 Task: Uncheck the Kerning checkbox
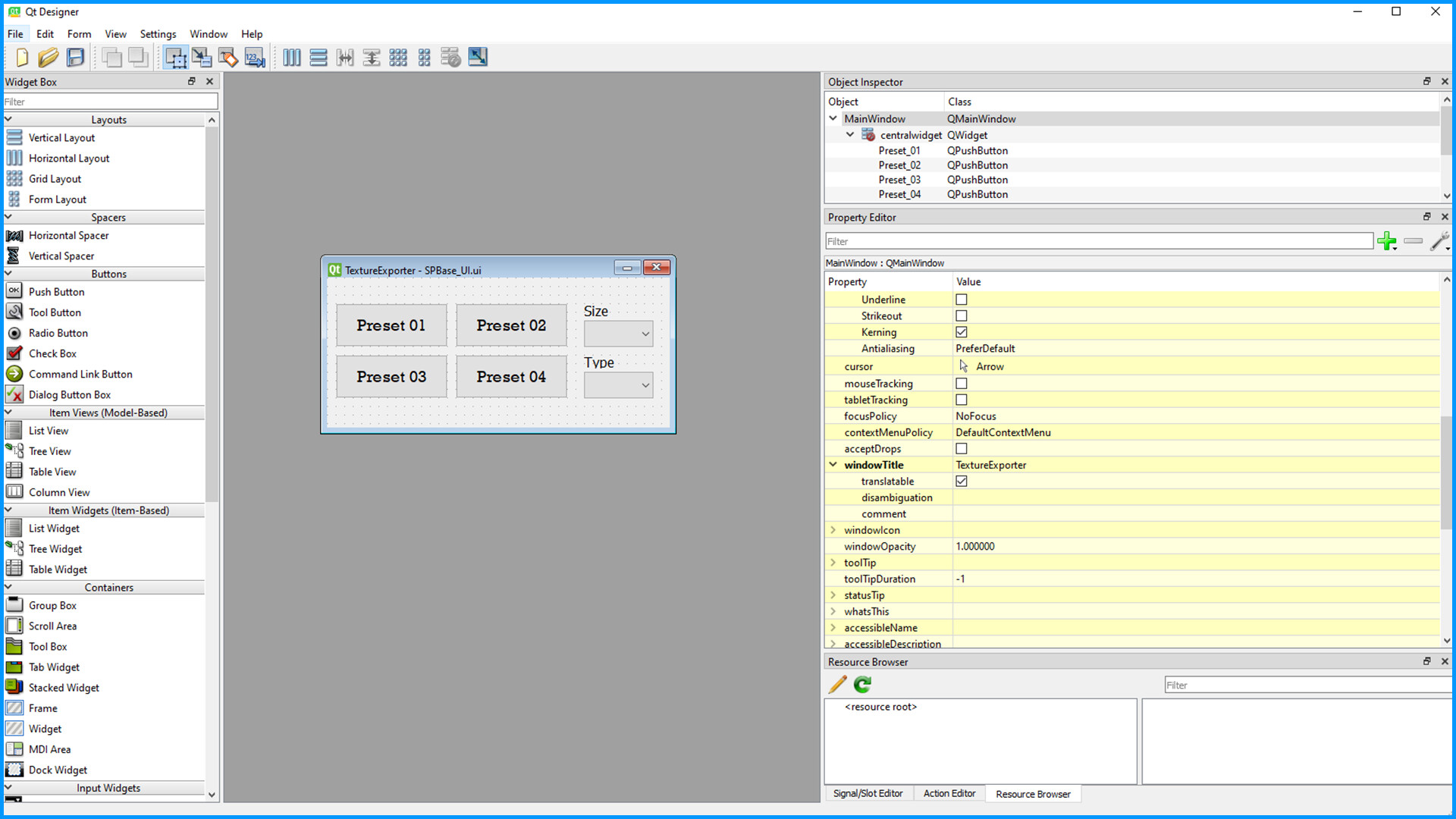point(962,332)
